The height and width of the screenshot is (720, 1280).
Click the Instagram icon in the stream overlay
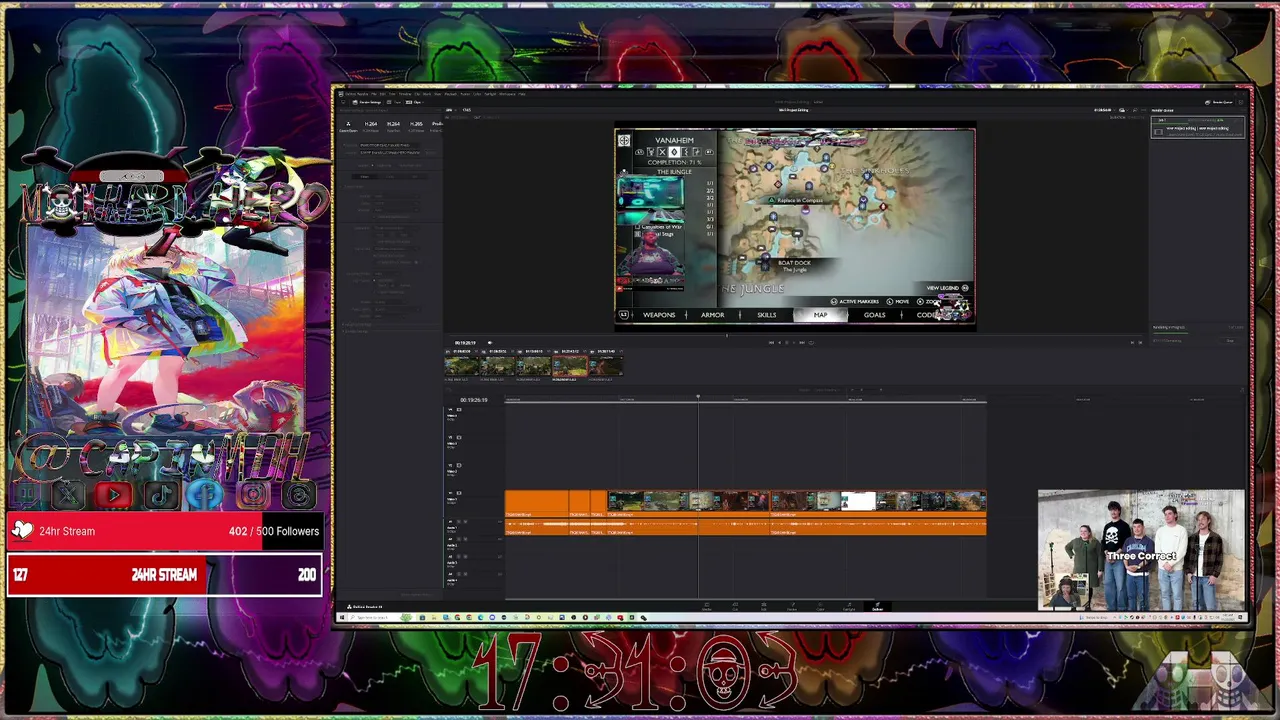click(x=253, y=494)
